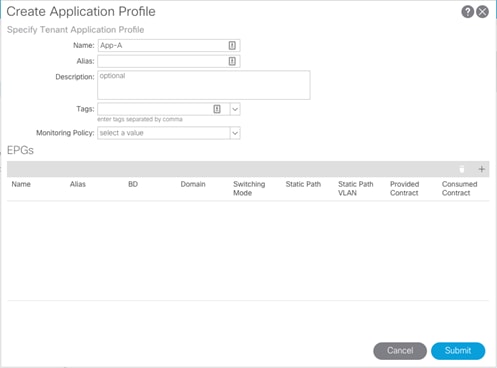Click the Provided Contract column header
Image resolution: width=497 pixels, height=368 pixels.
point(405,188)
